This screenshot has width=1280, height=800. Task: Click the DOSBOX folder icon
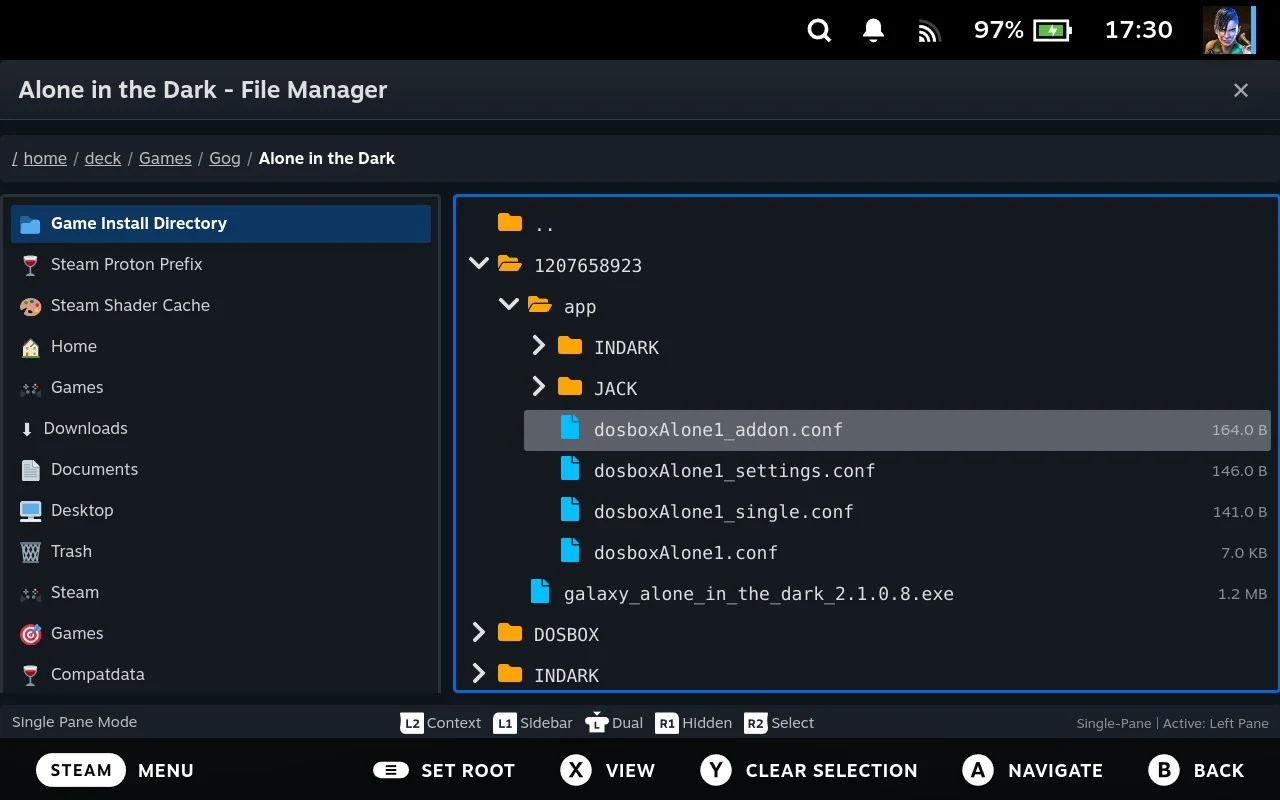[x=510, y=633]
